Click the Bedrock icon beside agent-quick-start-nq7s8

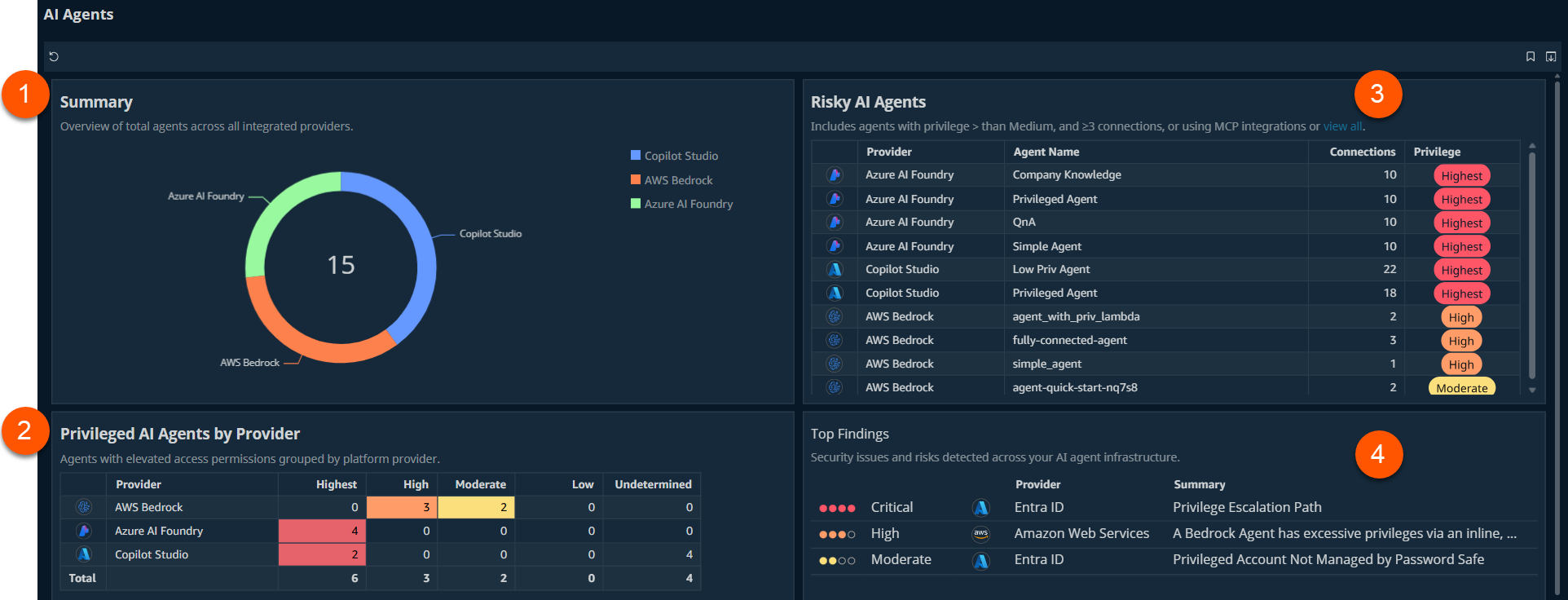tap(835, 387)
